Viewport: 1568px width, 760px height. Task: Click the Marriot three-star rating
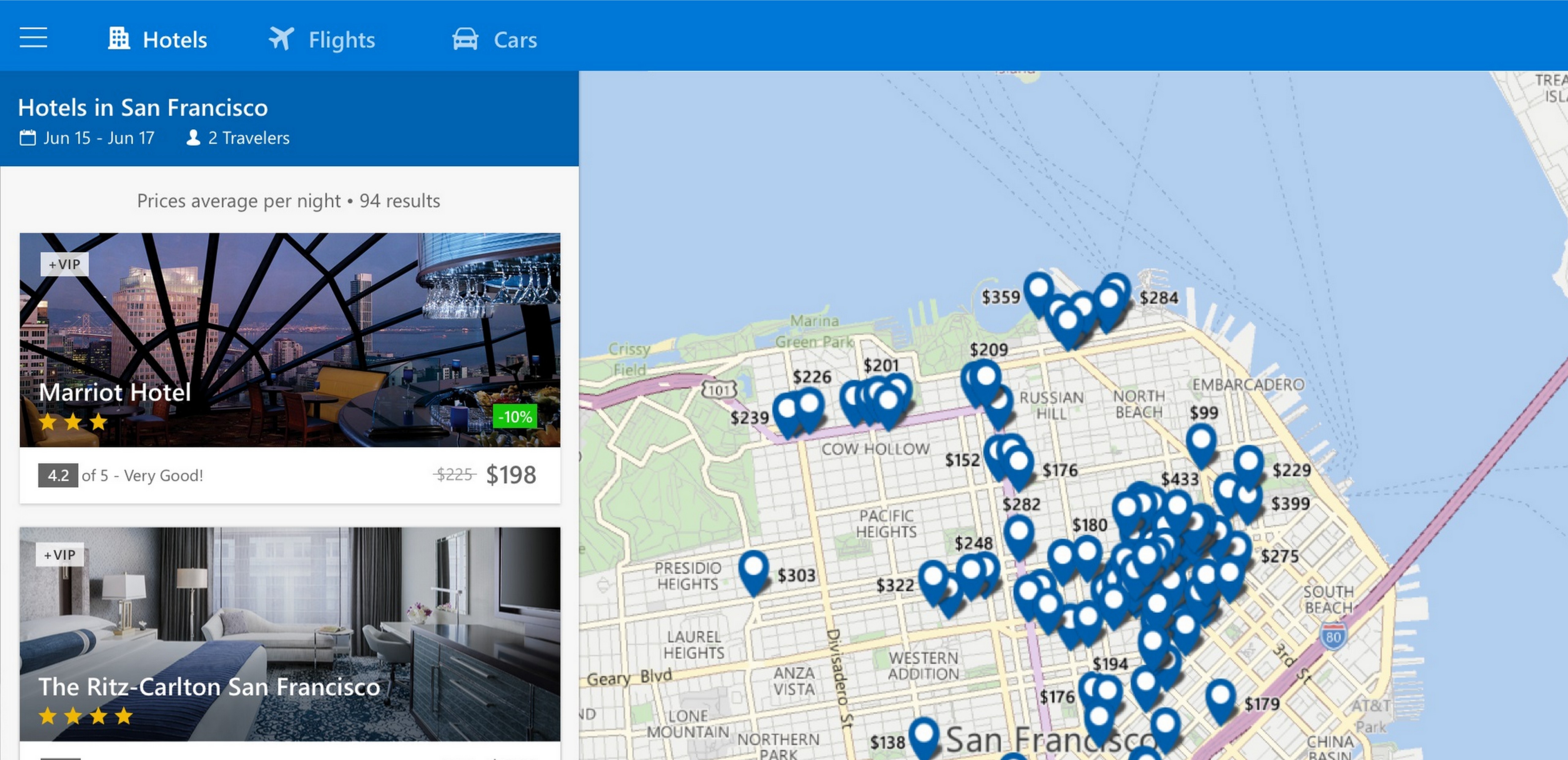73,421
